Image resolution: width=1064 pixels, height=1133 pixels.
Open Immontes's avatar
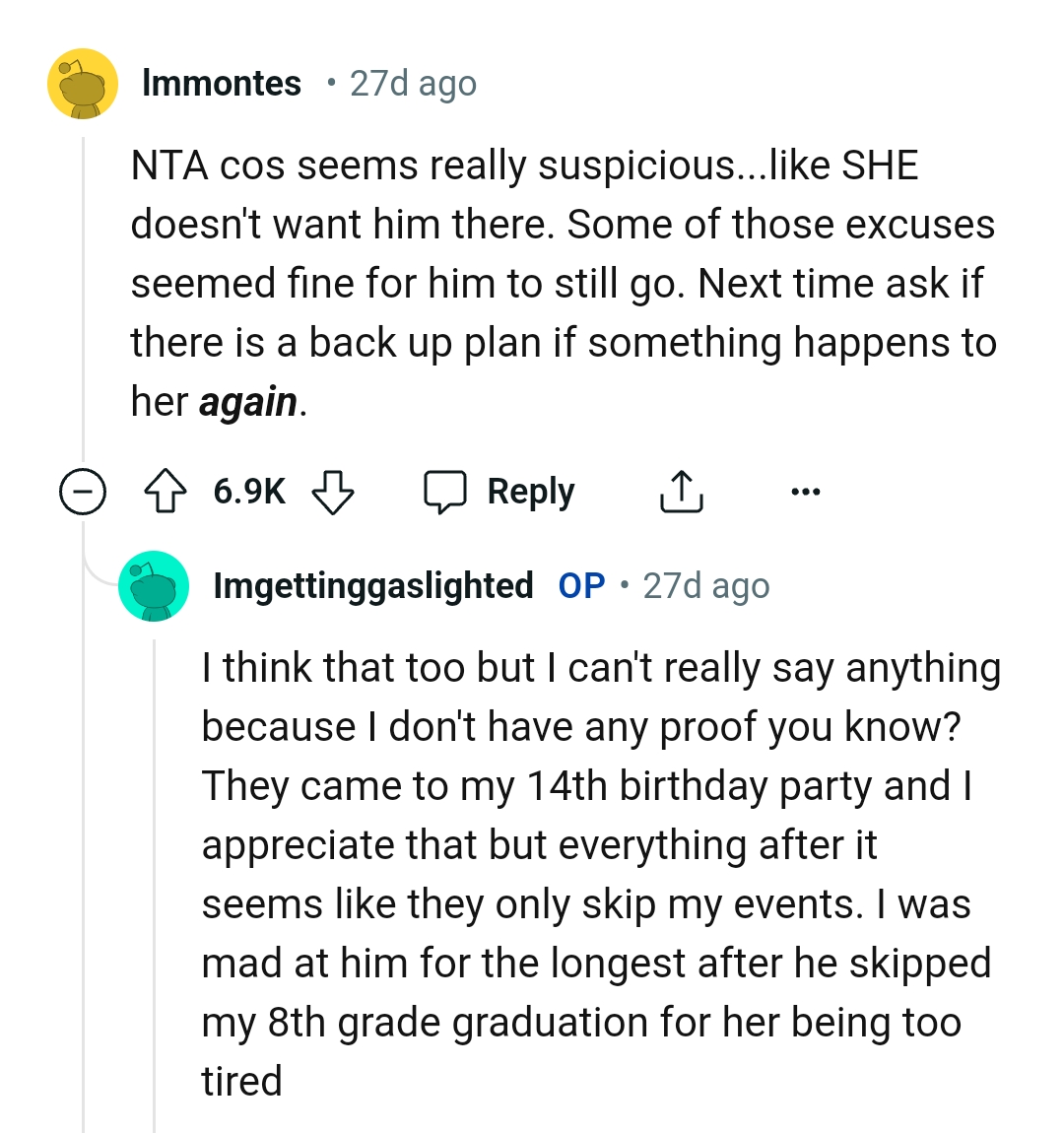pyautogui.click(x=84, y=83)
